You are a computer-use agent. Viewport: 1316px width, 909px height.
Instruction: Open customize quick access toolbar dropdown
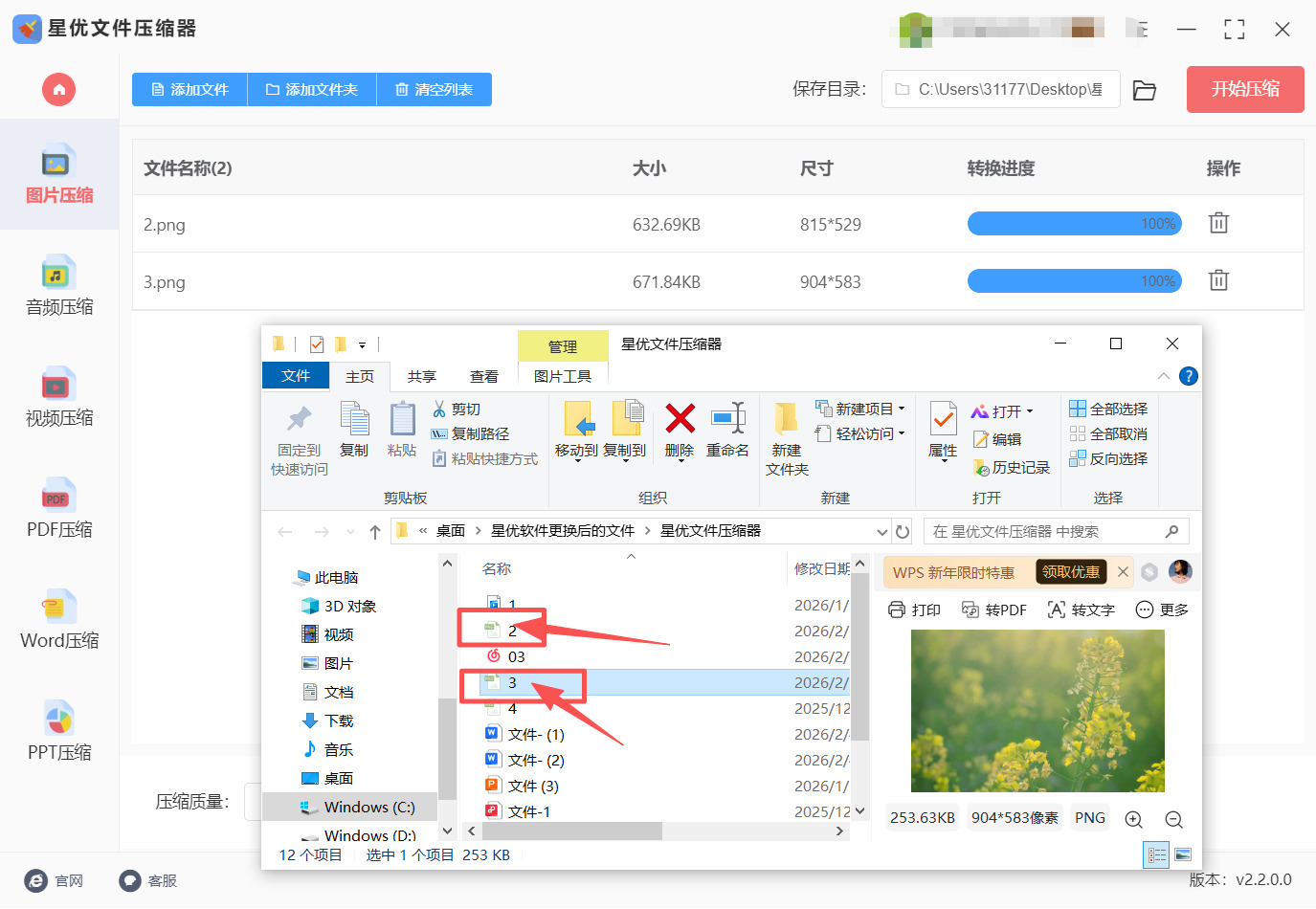click(362, 345)
